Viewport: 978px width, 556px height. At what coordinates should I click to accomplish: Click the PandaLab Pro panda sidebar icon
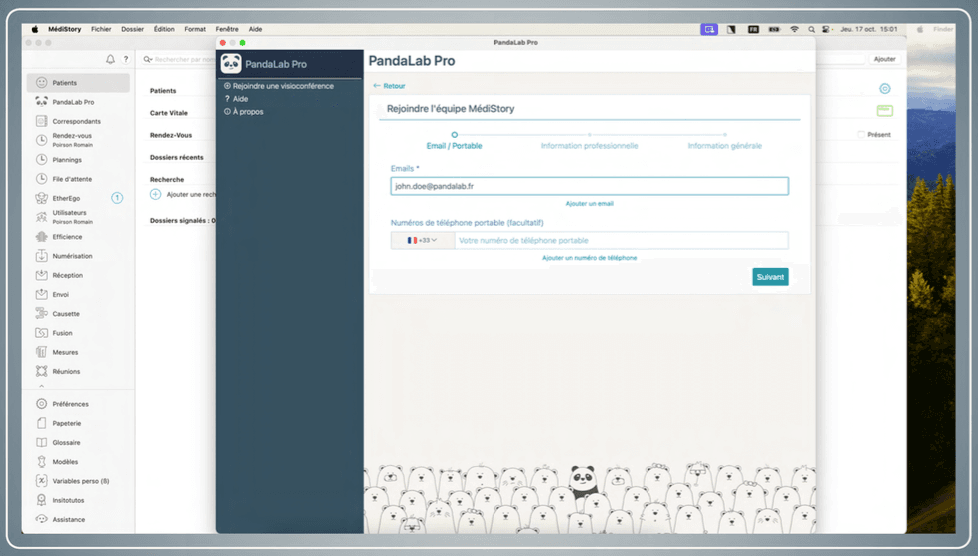41,102
